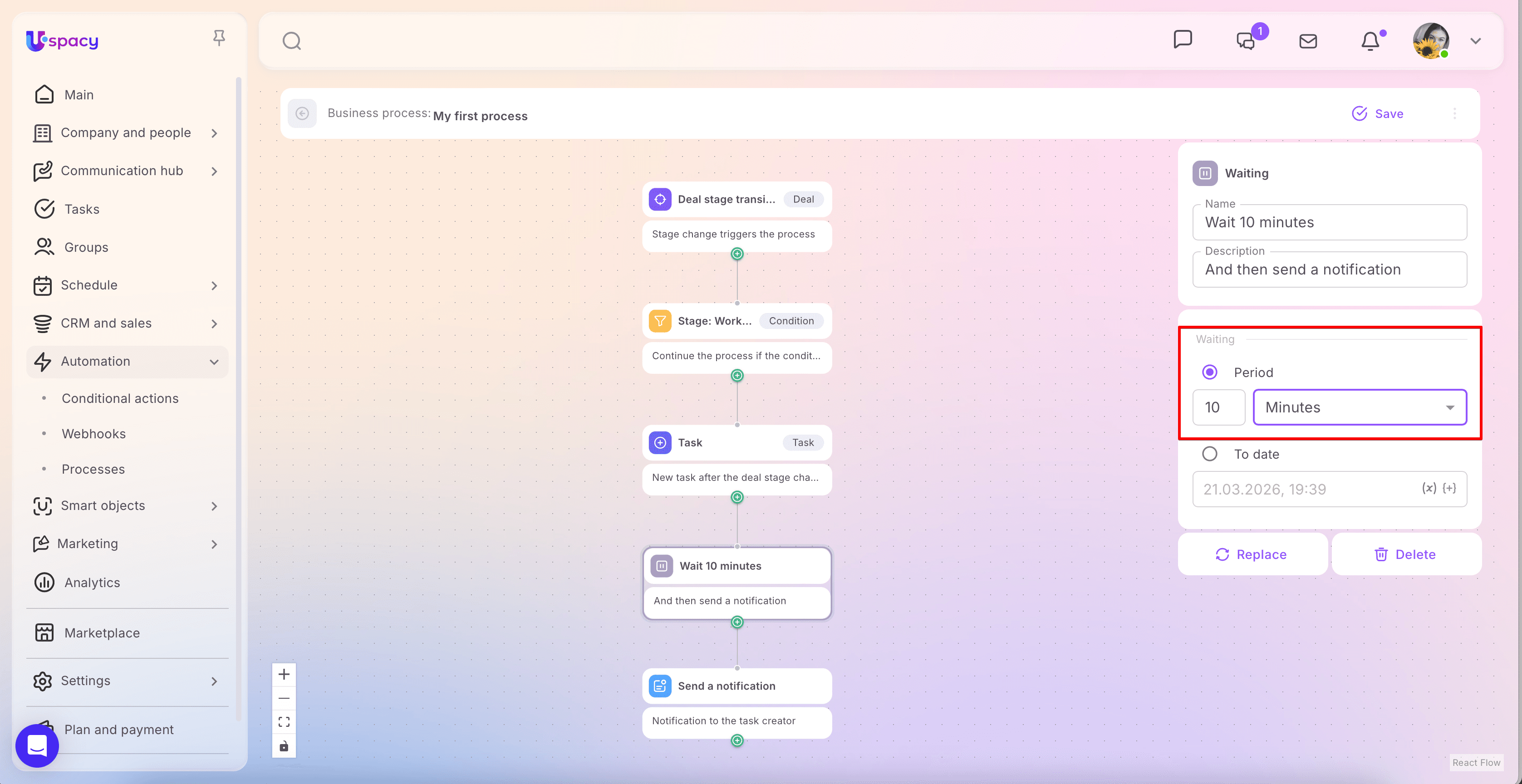Select the To date radio button
This screenshot has width=1522, height=784.
[x=1209, y=454]
